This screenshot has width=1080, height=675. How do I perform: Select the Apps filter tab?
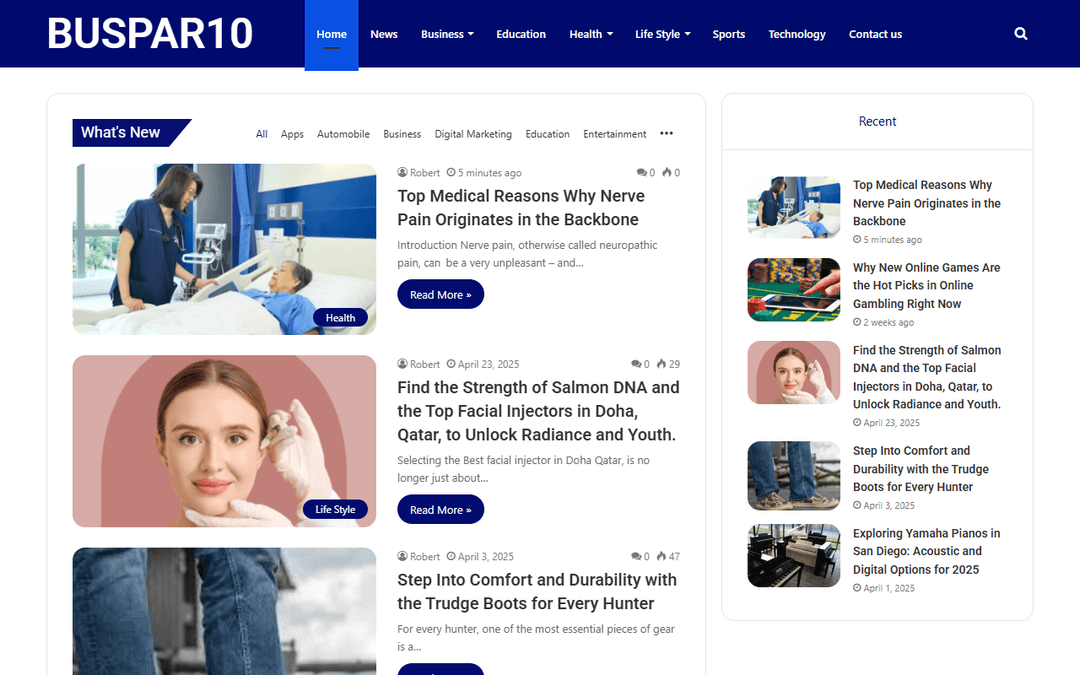pos(292,134)
